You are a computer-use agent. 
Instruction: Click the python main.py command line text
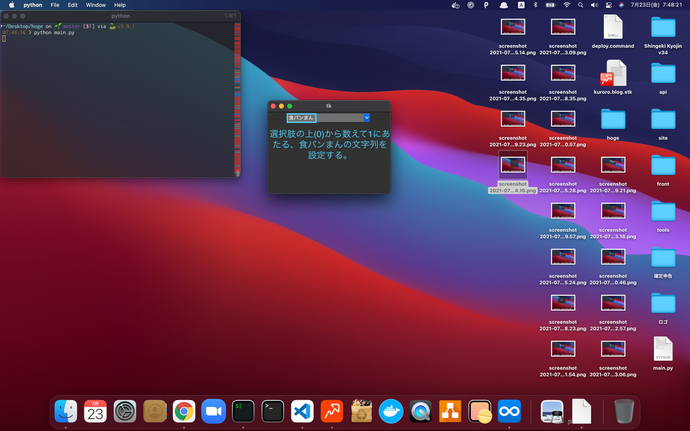pyautogui.click(x=54, y=33)
